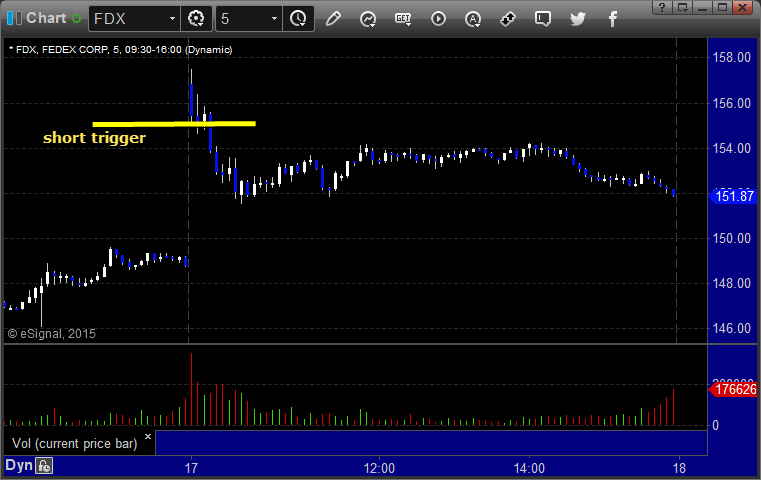The image size is (761, 480).
Task: Toggle the lock icon beside Dyn
Action: [x=44, y=466]
